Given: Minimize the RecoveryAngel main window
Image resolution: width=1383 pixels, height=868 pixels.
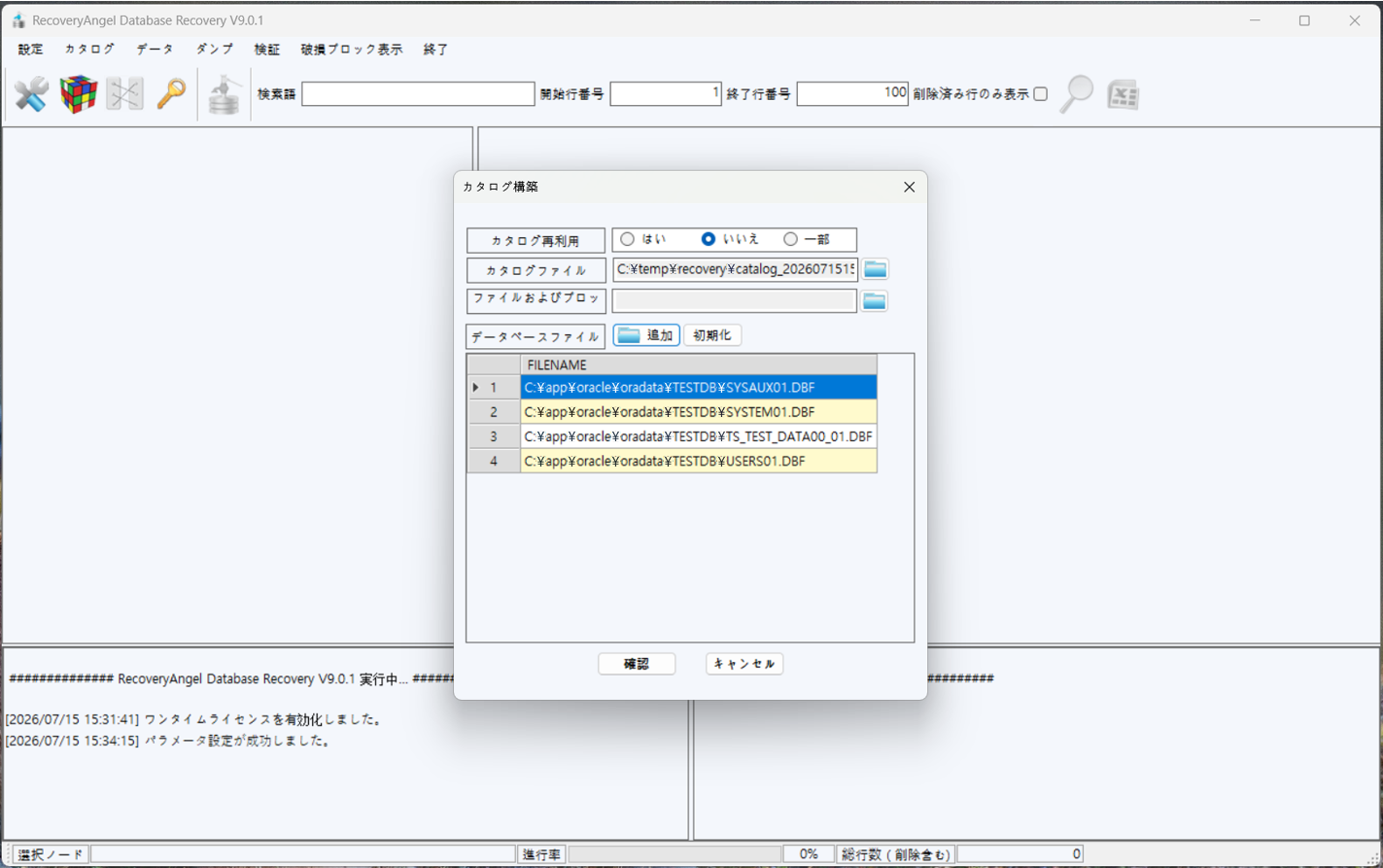Looking at the screenshot, I should tap(1255, 20).
